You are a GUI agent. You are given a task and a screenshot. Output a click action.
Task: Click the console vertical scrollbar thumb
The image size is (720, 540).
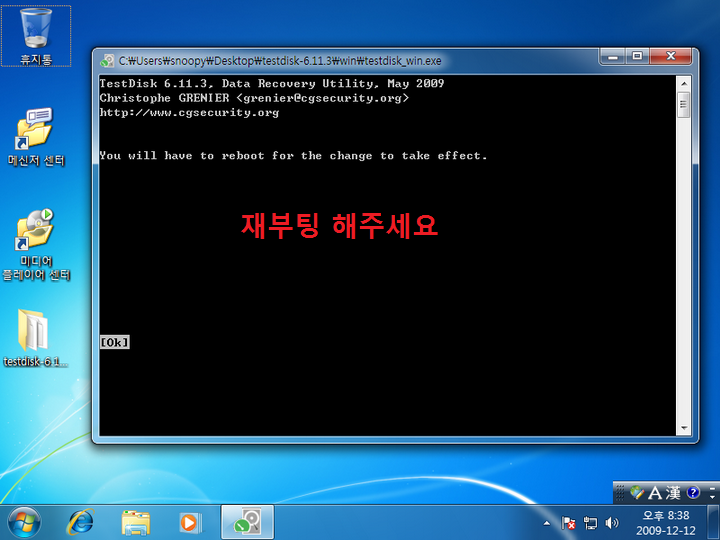(684, 104)
